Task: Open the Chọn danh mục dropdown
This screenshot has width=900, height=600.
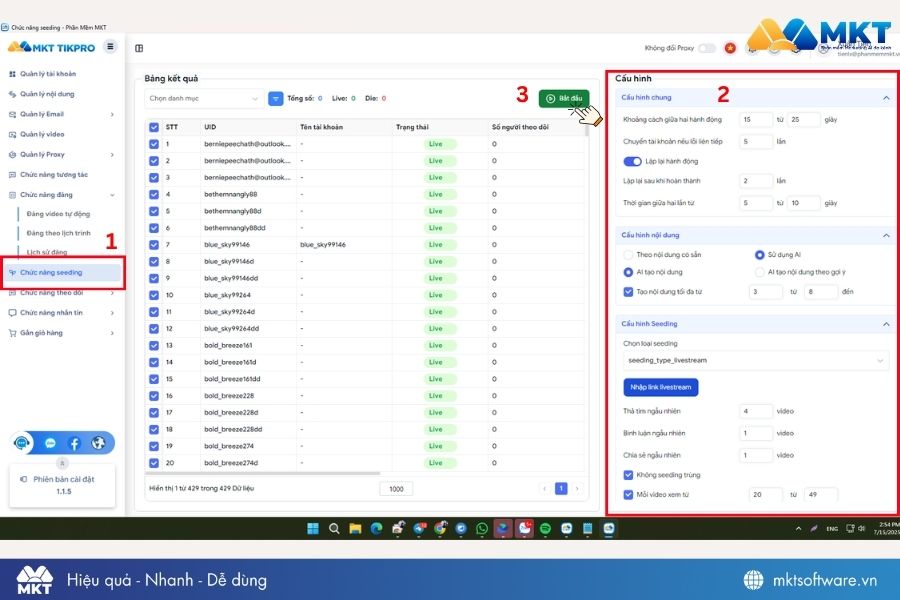Action: pos(204,99)
